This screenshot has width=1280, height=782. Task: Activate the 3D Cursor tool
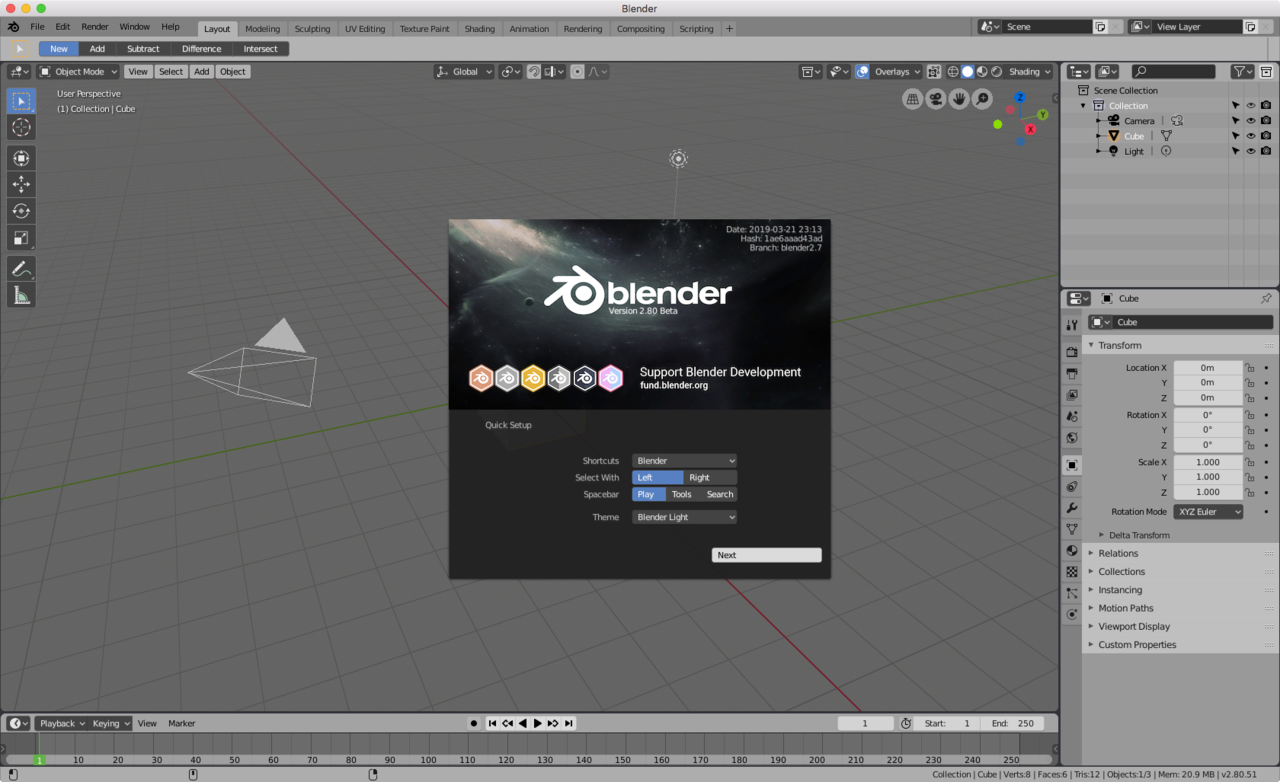coord(21,127)
